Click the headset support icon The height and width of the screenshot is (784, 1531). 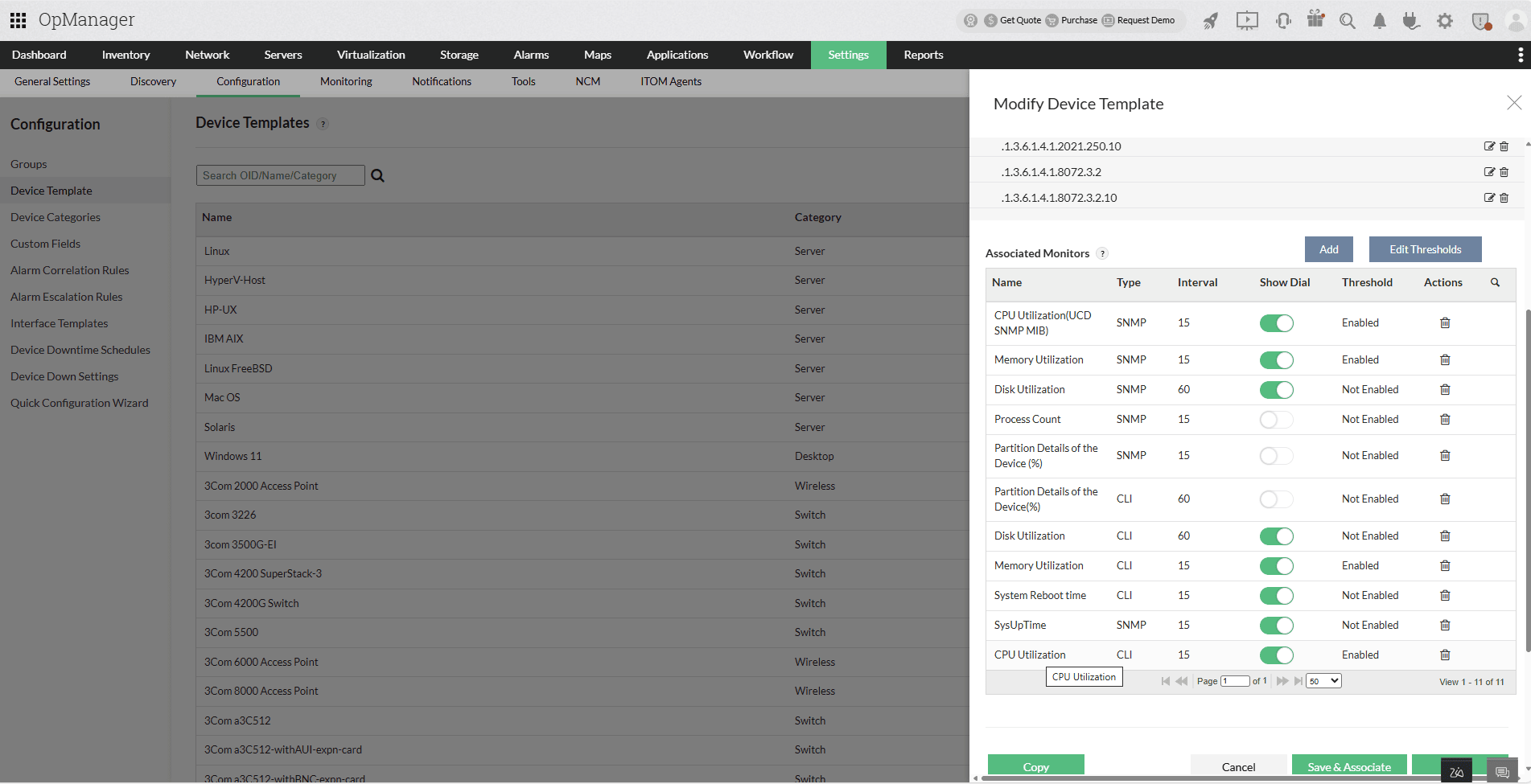pyautogui.click(x=1282, y=20)
